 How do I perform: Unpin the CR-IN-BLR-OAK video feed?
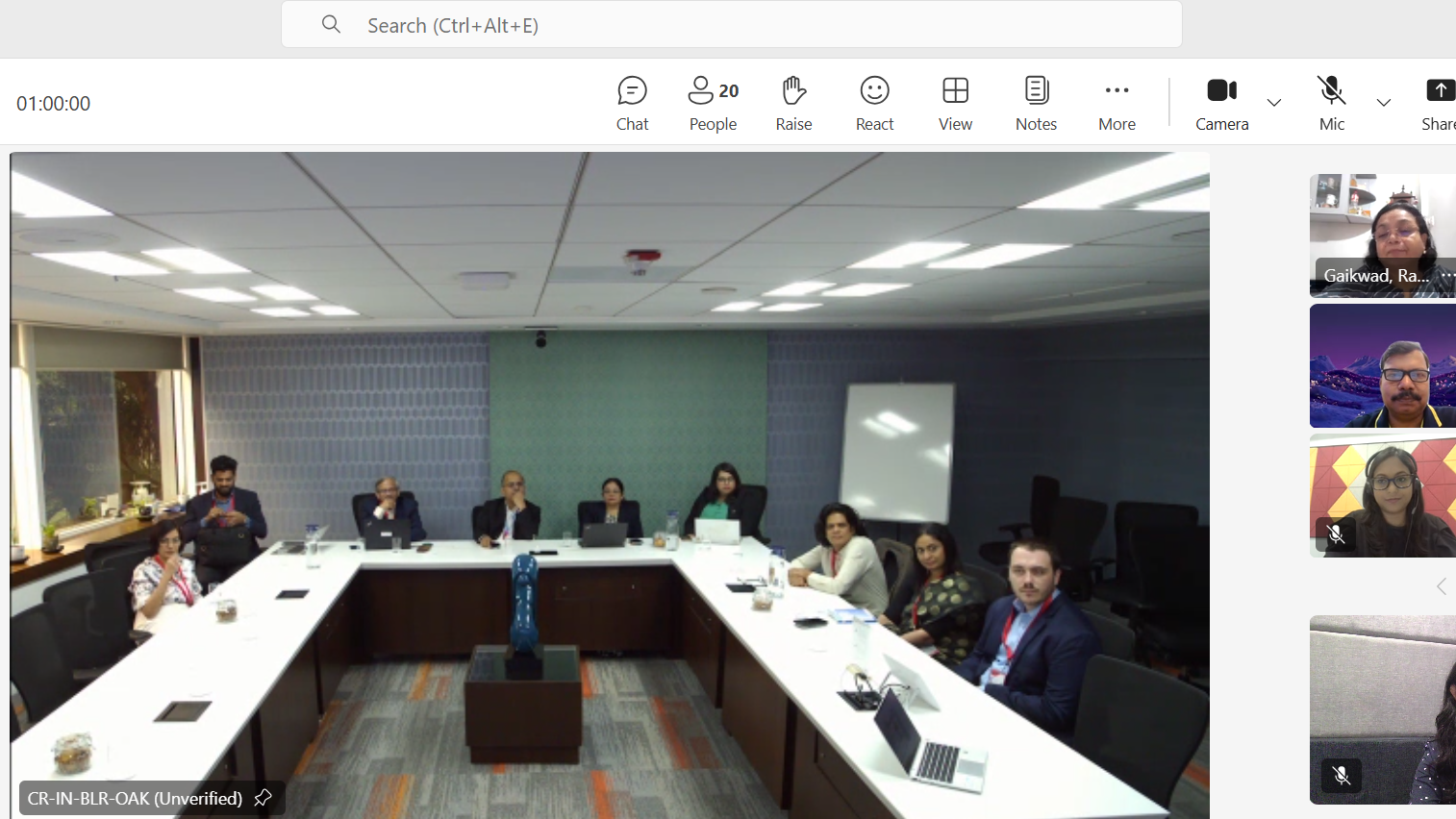263,798
